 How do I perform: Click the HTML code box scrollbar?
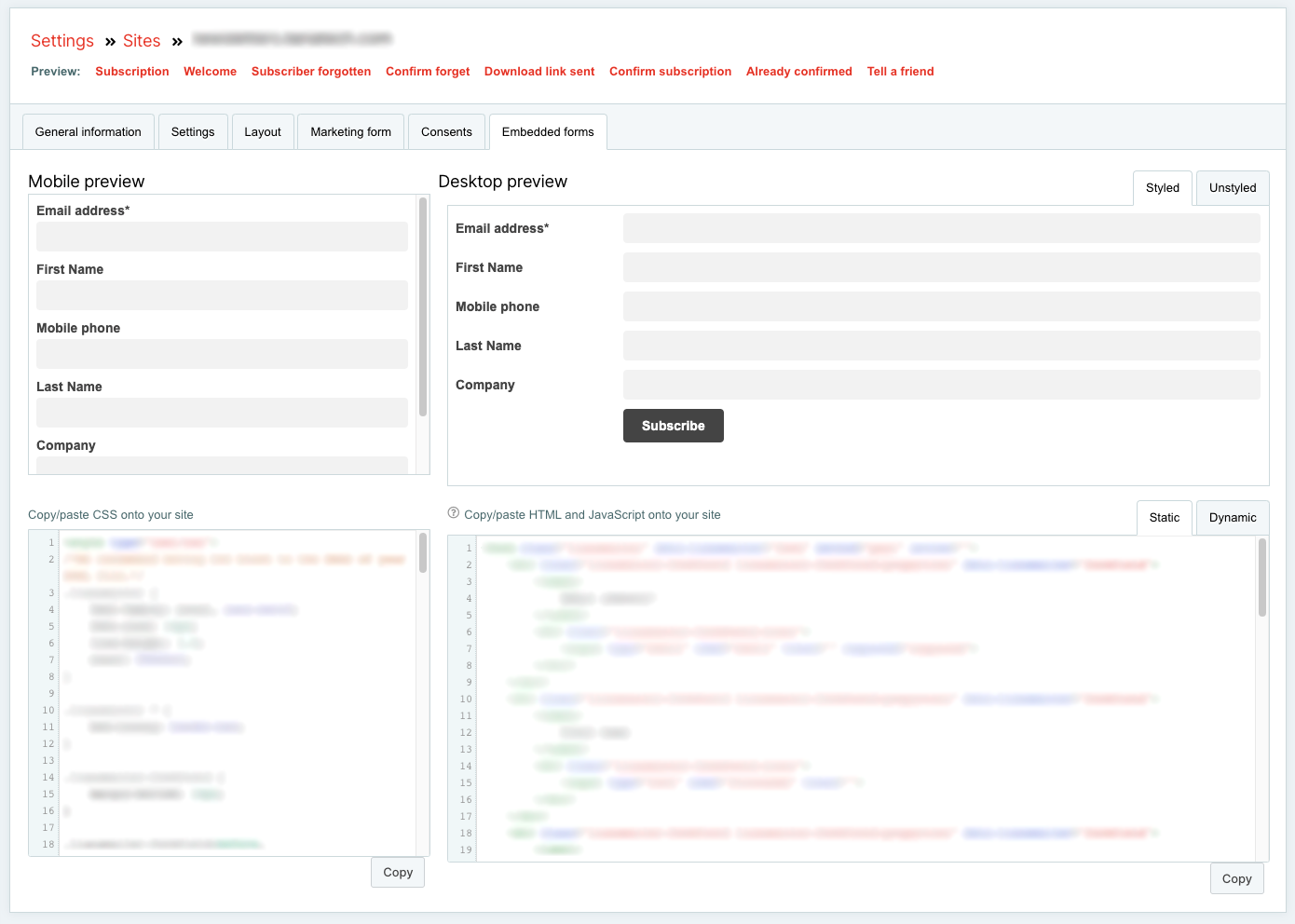coord(1262,577)
